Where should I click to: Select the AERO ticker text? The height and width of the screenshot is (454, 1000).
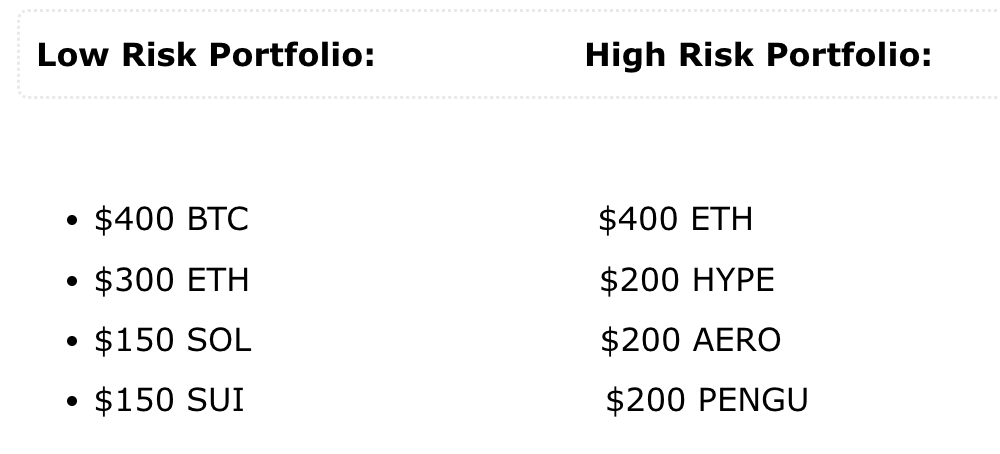(737, 340)
